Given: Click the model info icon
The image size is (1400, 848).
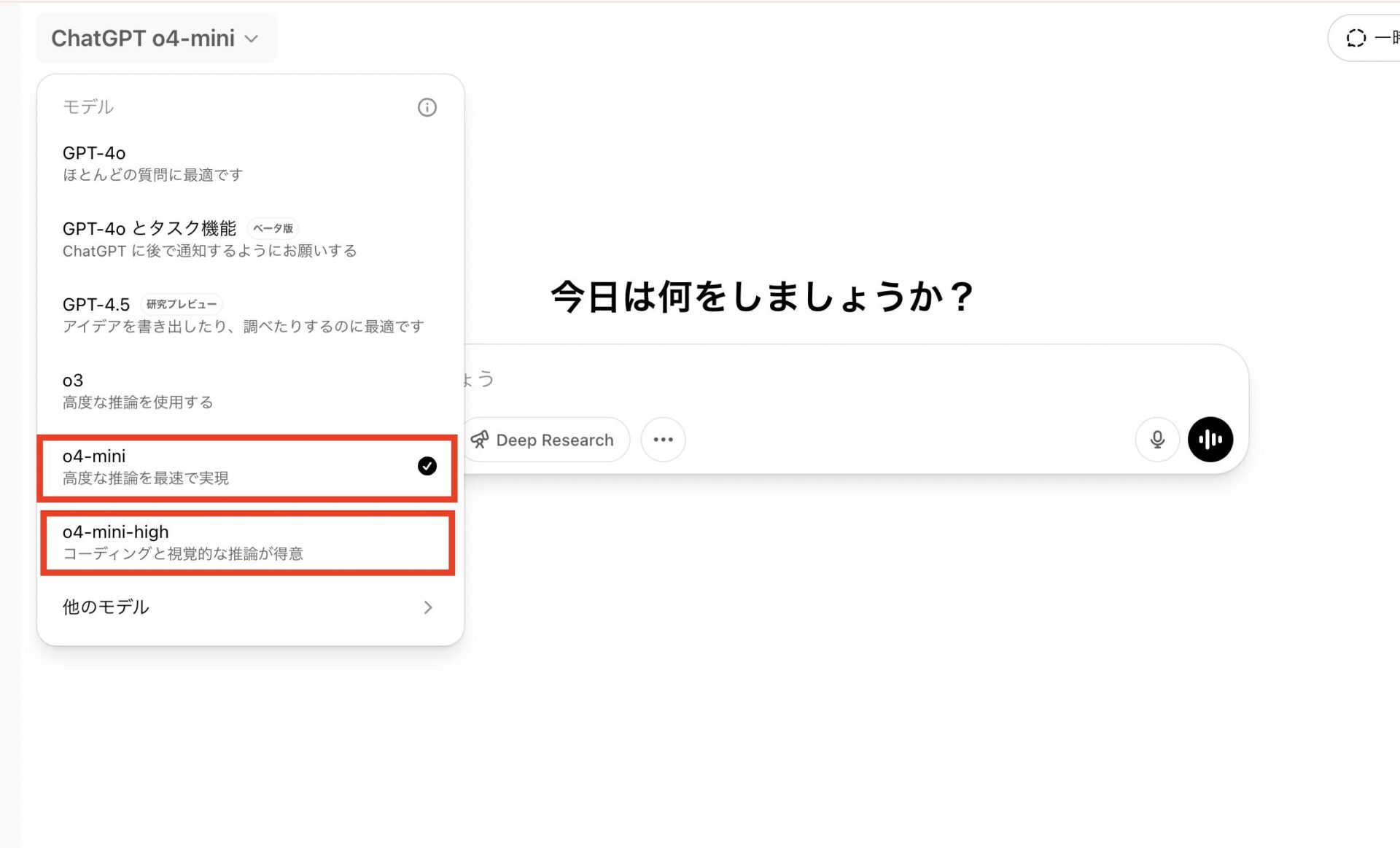Looking at the screenshot, I should [427, 107].
